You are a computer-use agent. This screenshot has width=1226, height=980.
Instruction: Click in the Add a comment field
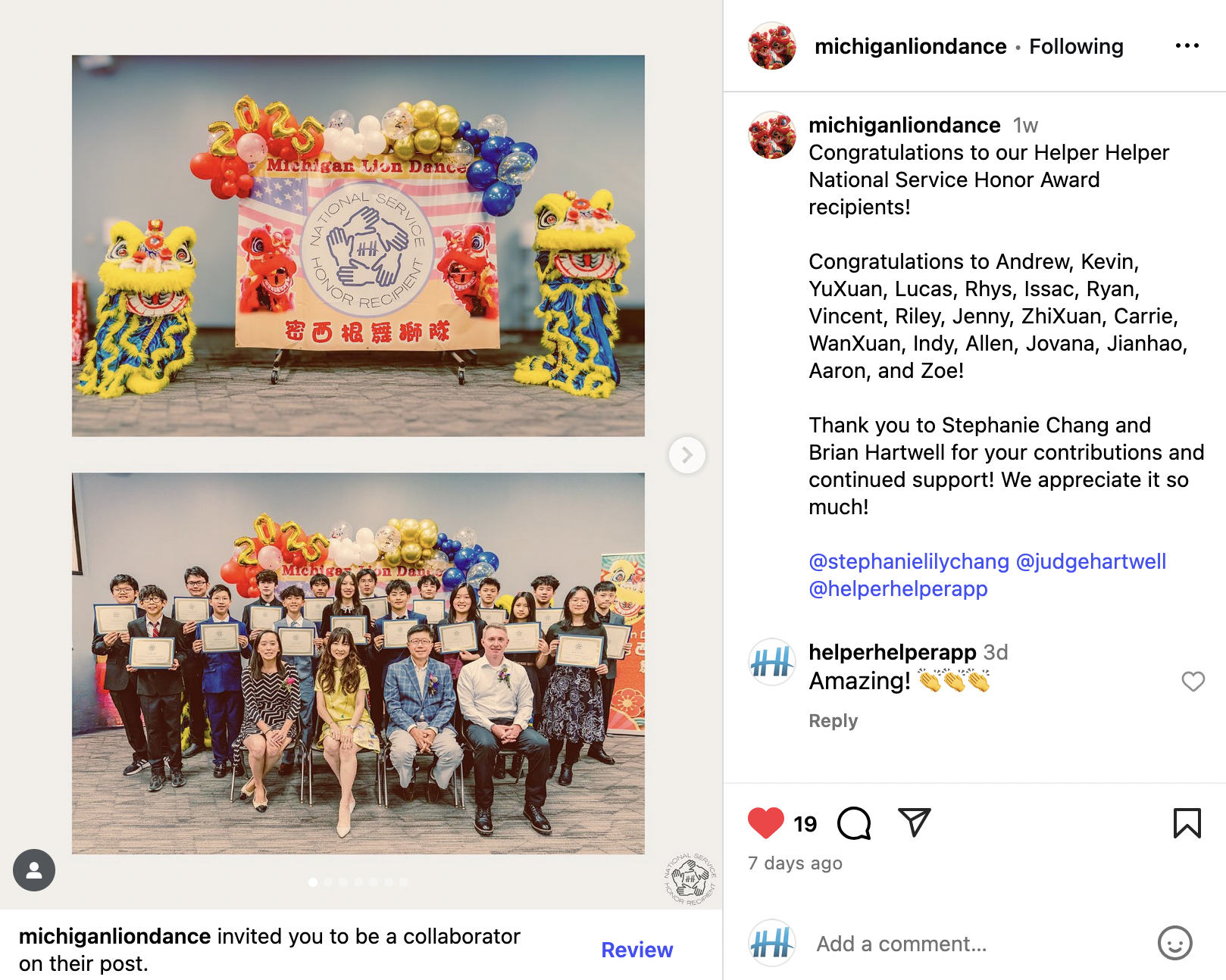[x=977, y=944]
